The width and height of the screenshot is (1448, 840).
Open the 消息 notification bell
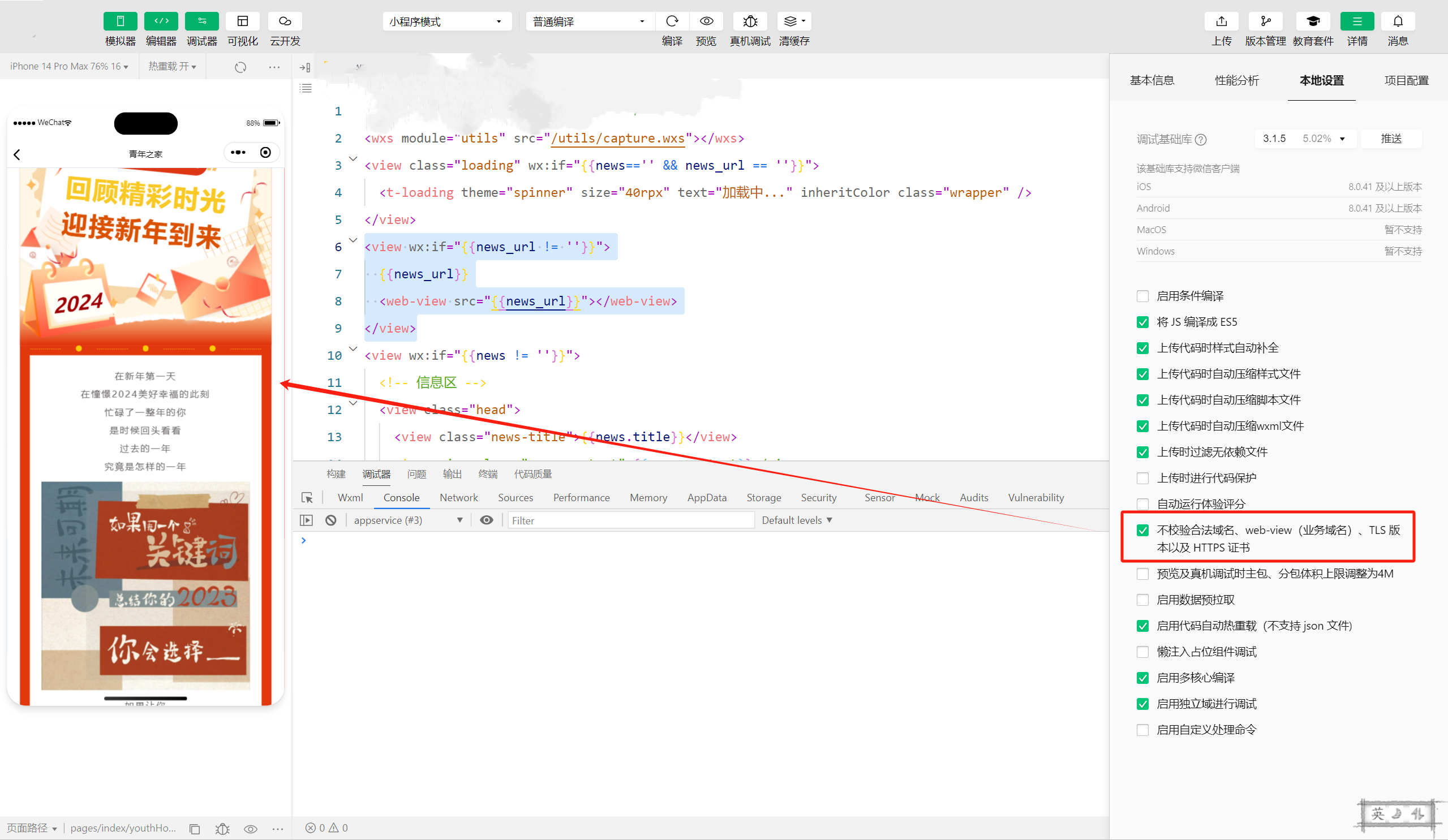click(x=1398, y=21)
